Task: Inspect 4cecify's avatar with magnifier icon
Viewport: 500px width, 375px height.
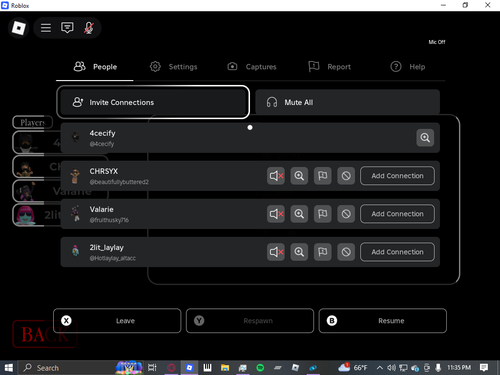Action: 425,138
